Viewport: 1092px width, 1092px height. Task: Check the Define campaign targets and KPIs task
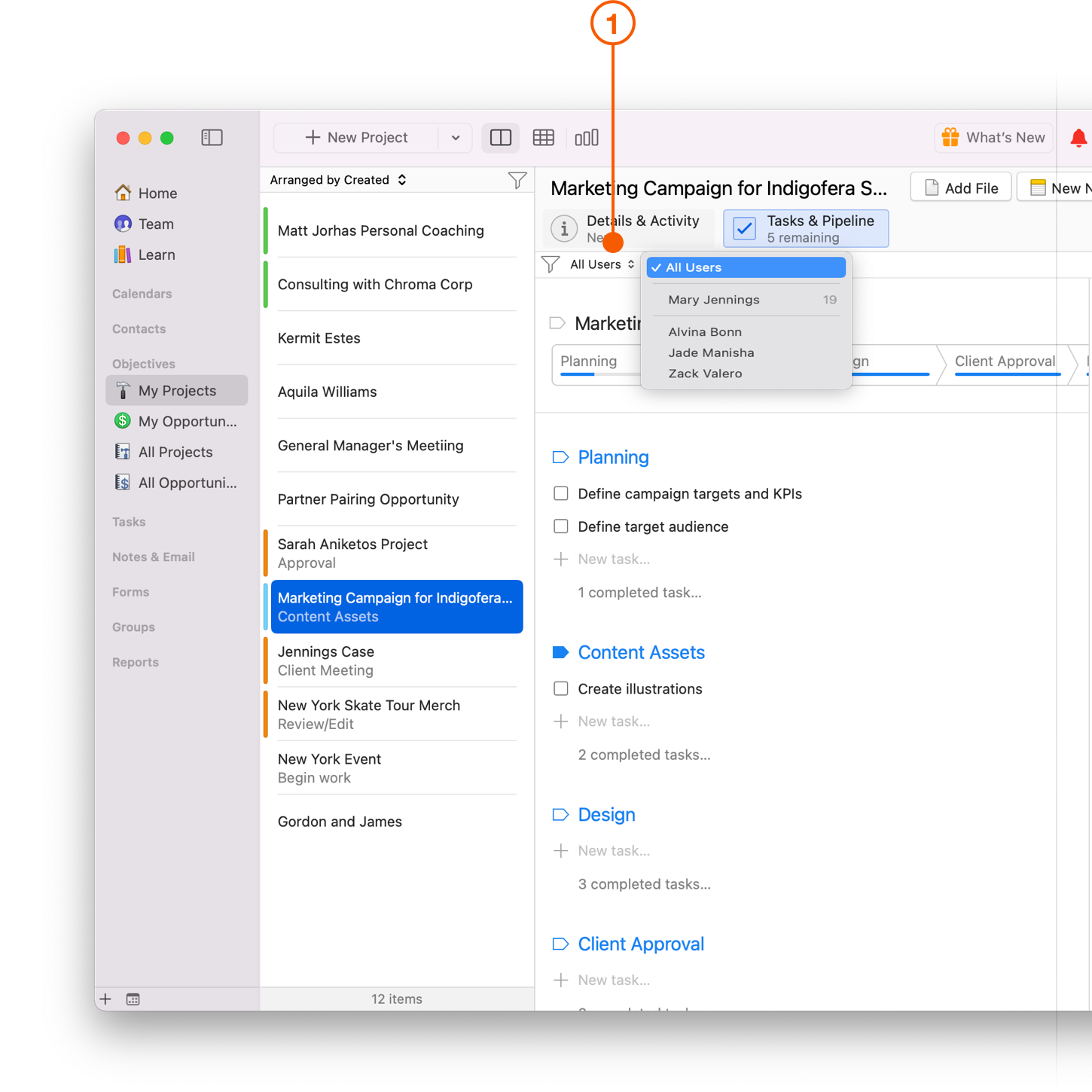click(x=561, y=493)
